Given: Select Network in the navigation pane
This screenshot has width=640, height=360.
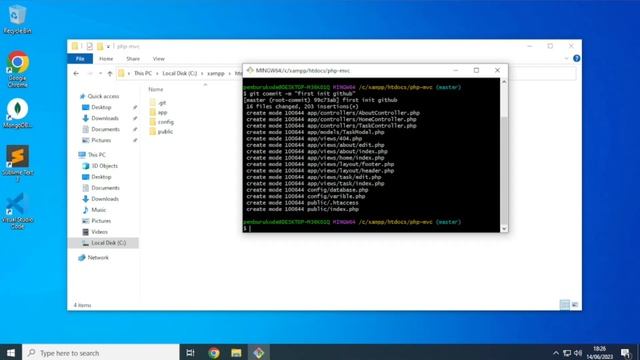Looking at the screenshot, I should (x=98, y=258).
